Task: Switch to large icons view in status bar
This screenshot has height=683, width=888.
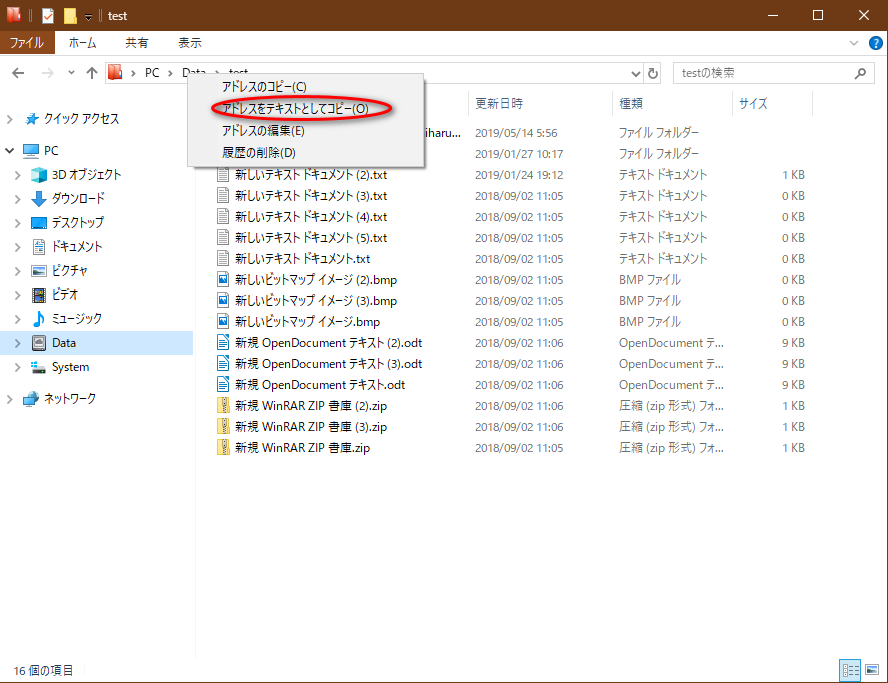Action: point(873,670)
